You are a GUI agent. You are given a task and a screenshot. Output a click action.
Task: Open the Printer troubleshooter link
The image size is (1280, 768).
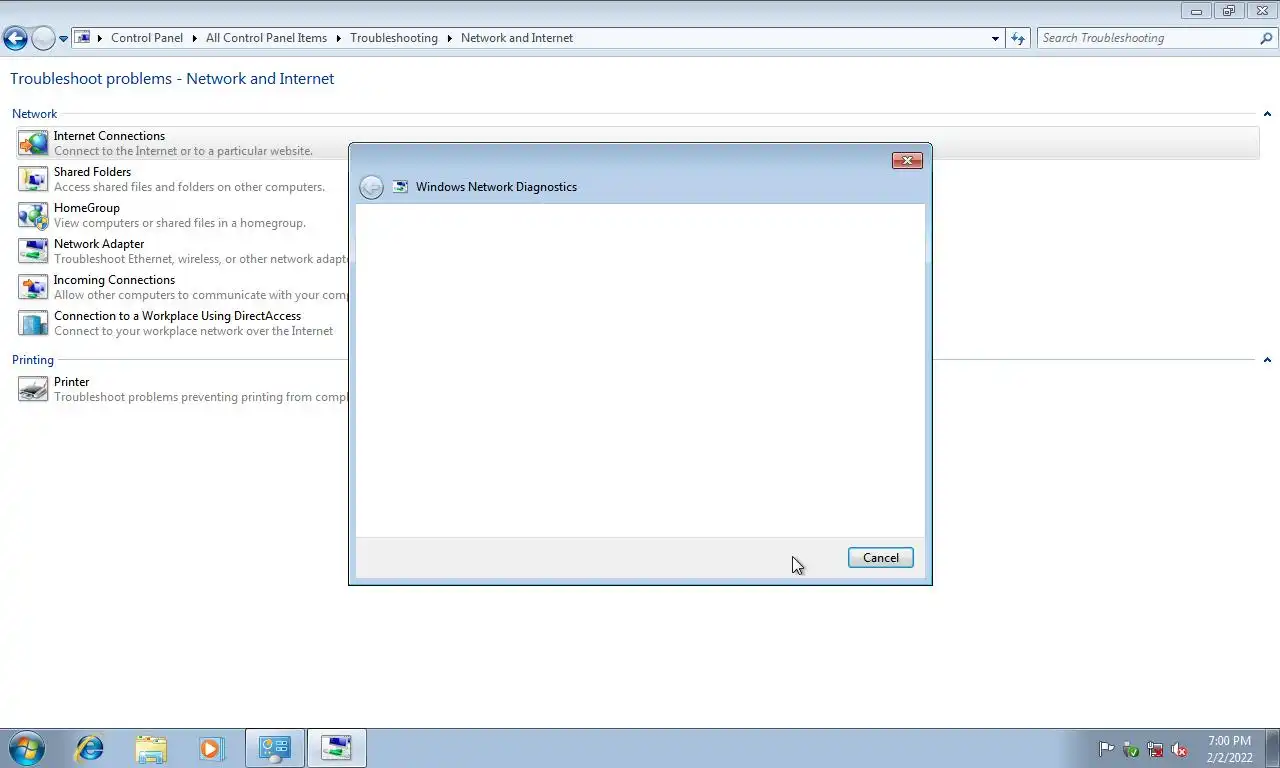coord(71,382)
